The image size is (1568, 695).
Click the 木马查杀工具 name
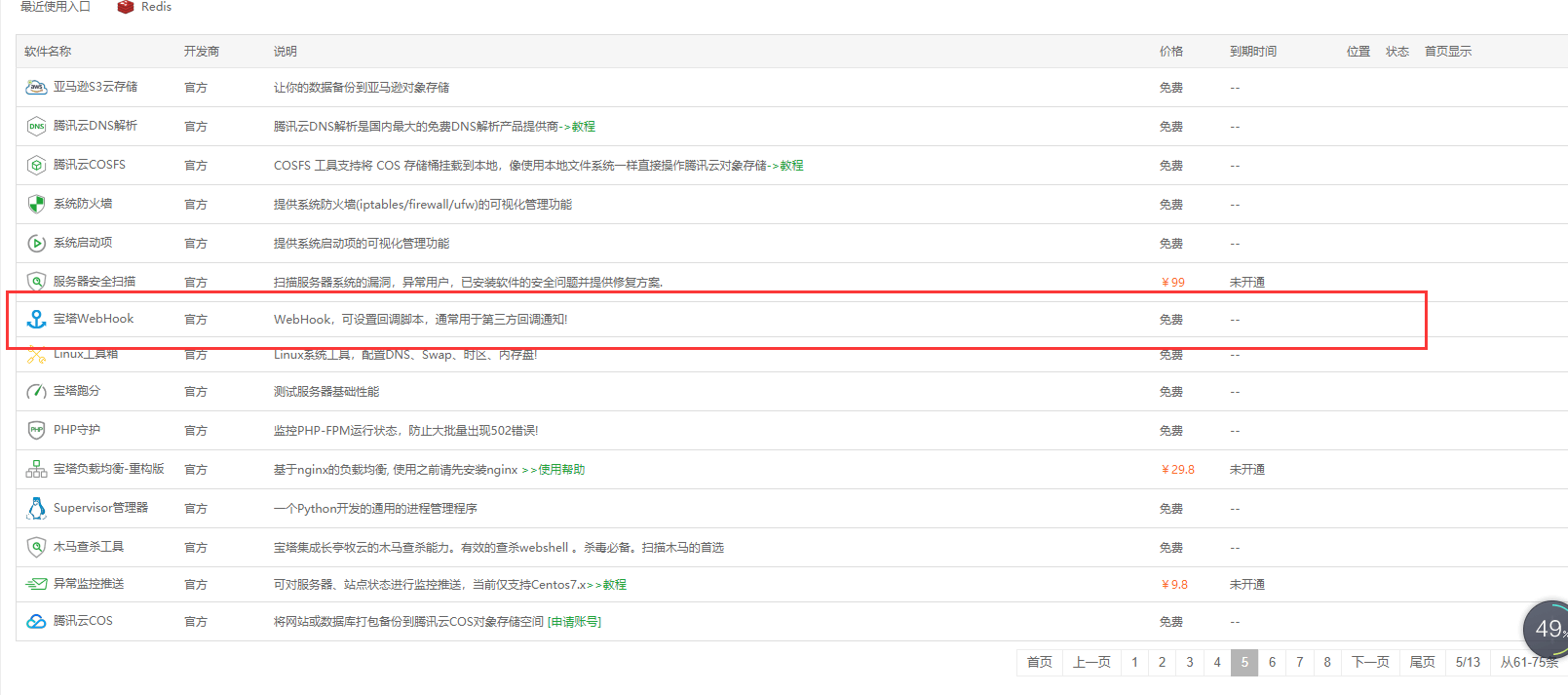(x=89, y=547)
